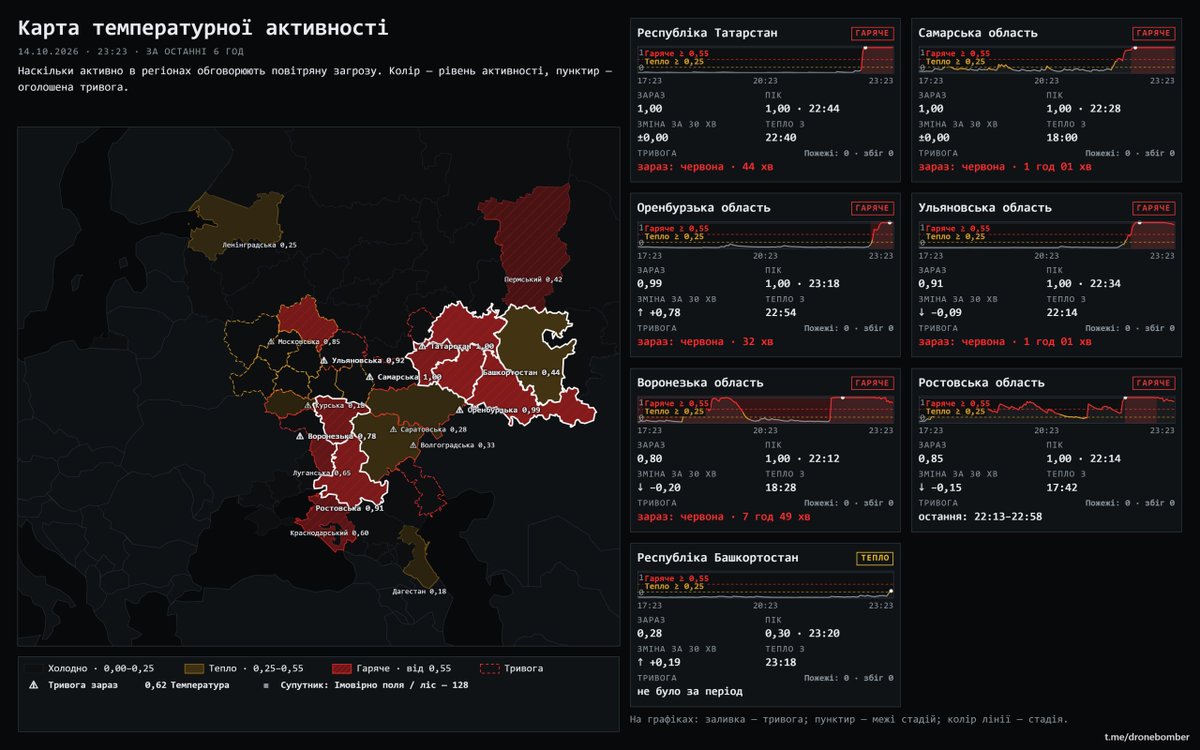Click the warning triangle beside Оренбурзька 0,99

(459, 410)
